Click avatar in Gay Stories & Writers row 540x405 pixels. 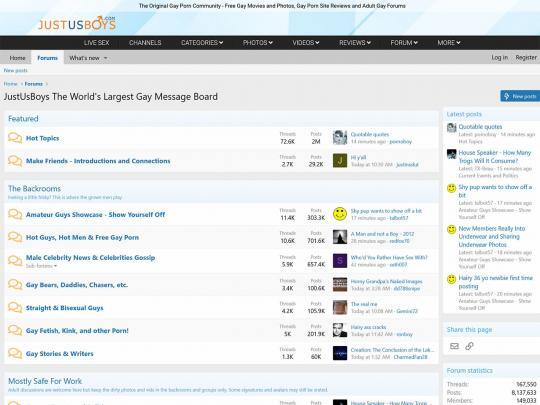[x=340, y=353]
